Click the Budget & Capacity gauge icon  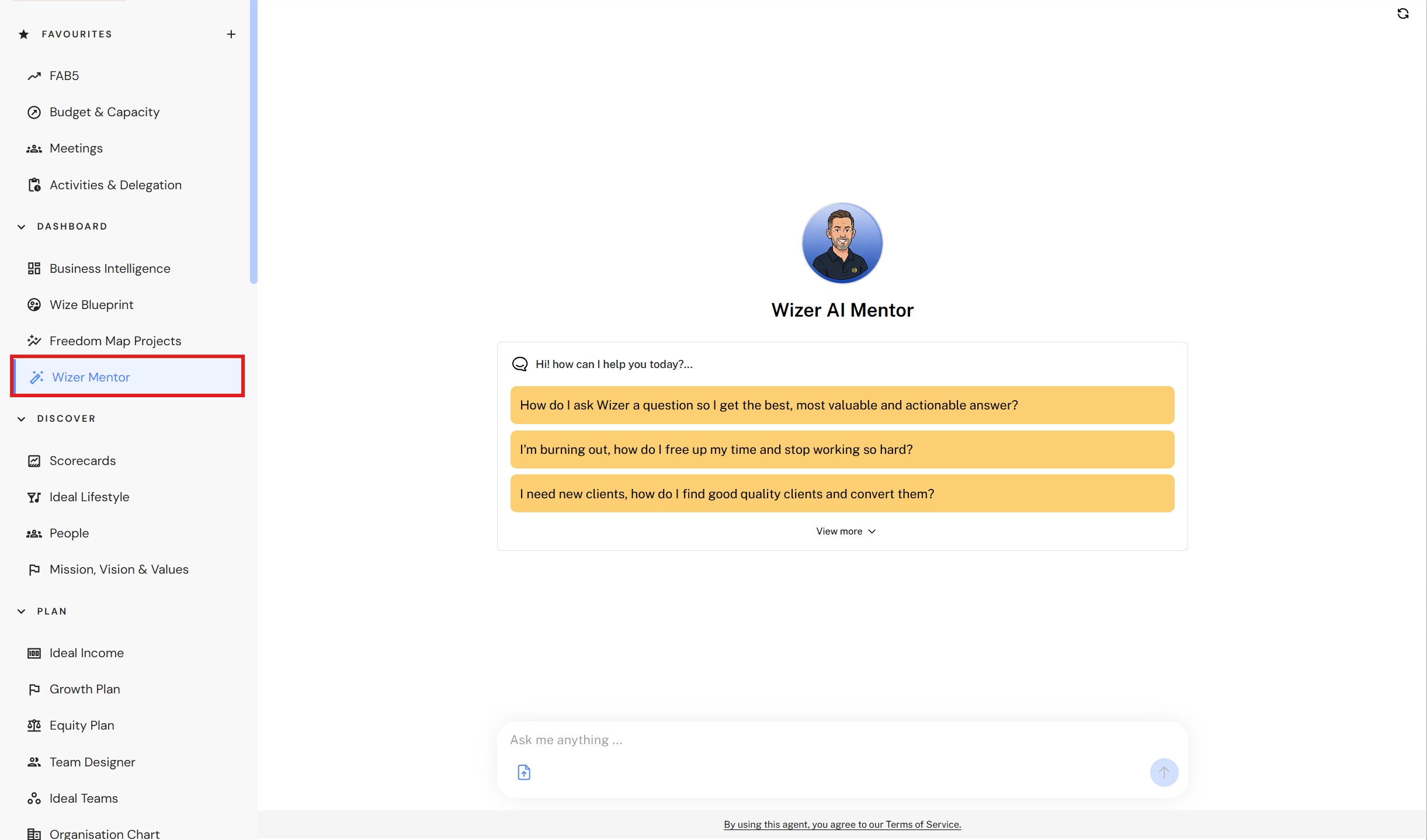(34, 112)
